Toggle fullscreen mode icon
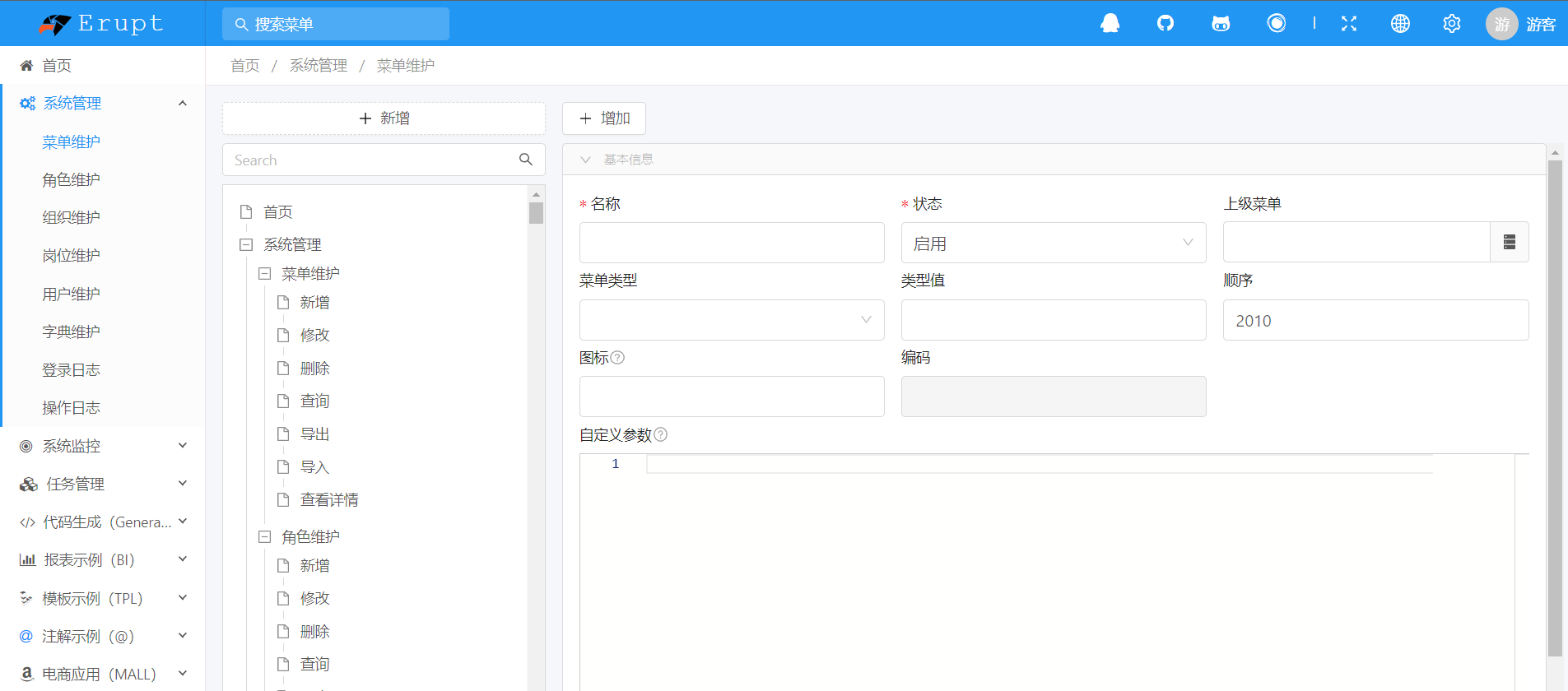1568x691 pixels. click(x=1349, y=23)
